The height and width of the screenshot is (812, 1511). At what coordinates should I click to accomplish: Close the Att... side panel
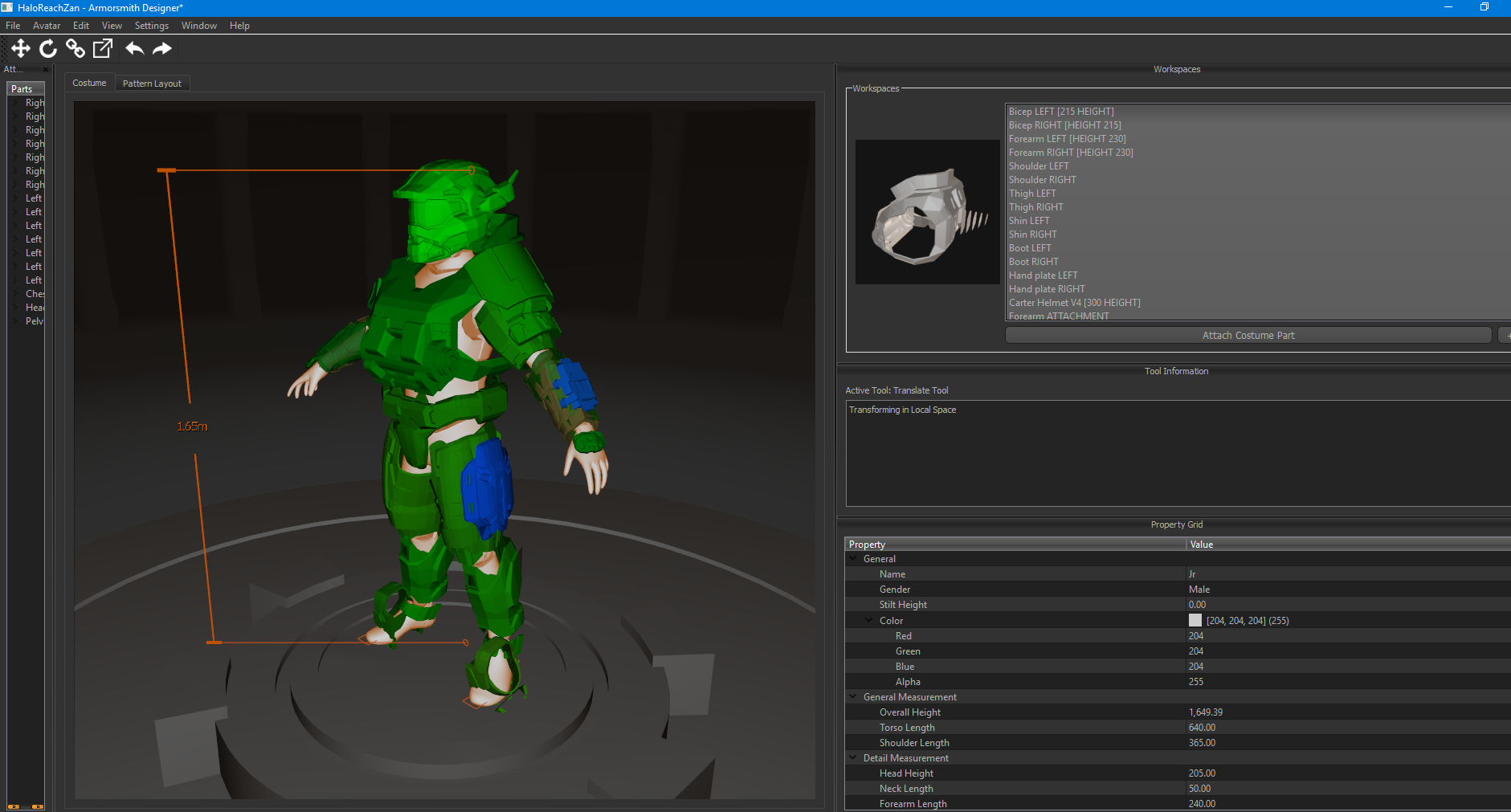[x=46, y=70]
